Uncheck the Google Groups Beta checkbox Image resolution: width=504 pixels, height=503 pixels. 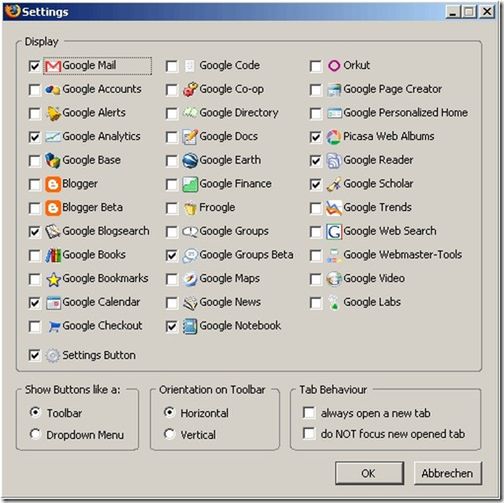(x=172, y=256)
